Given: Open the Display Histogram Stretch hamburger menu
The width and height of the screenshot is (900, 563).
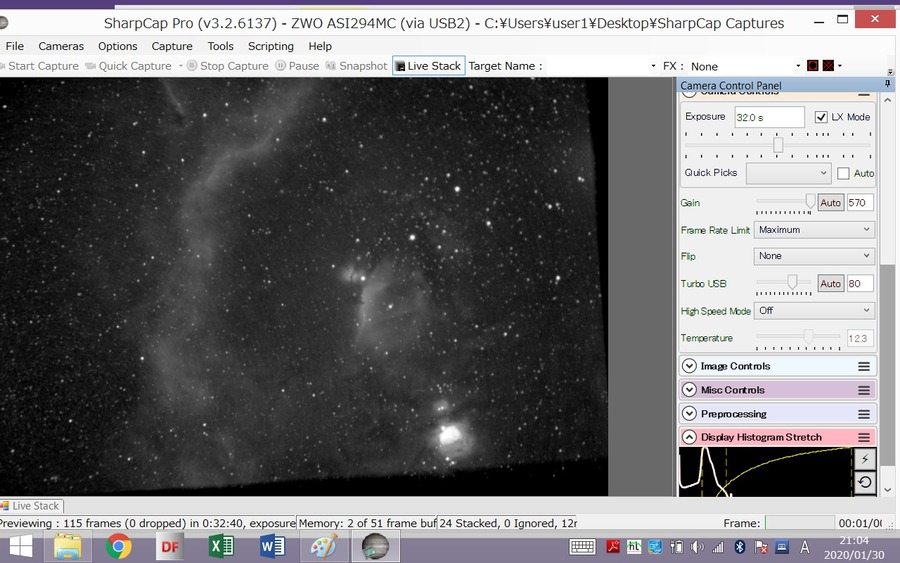Looking at the screenshot, I should pos(863,437).
